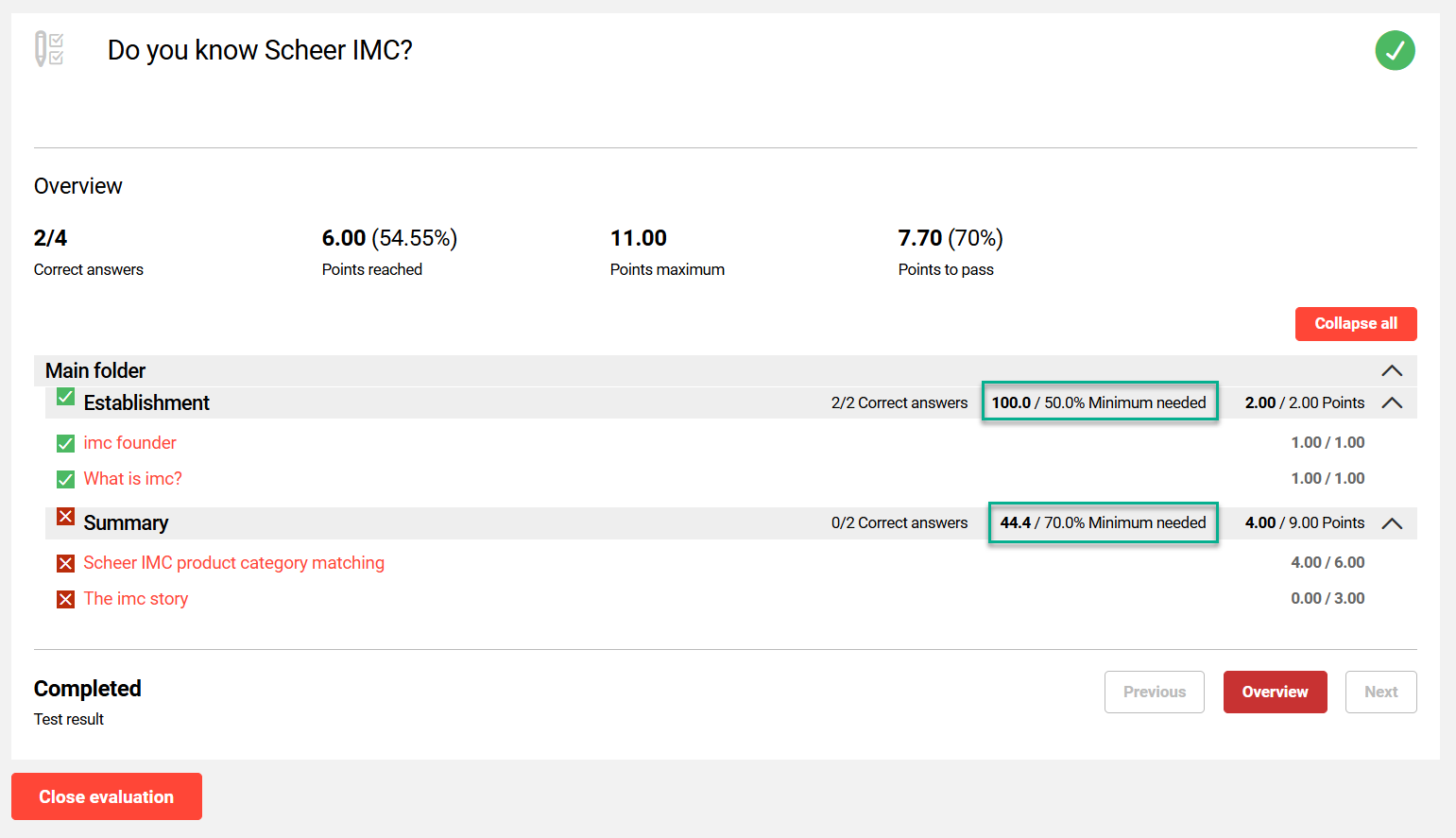The image size is (1456, 838).
Task: Collapse the Main folder section chevron
Action: click(1392, 370)
